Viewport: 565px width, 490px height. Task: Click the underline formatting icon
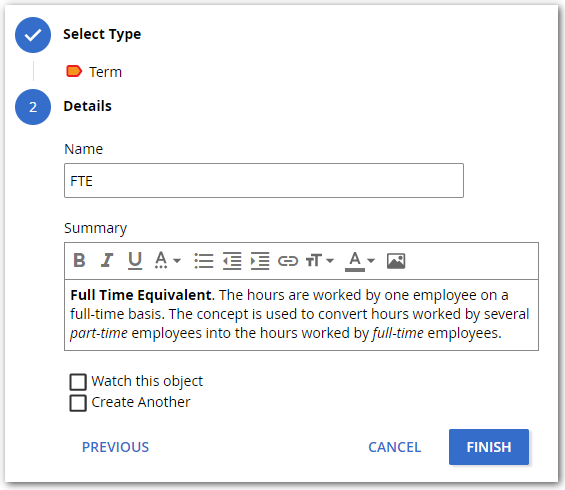click(x=135, y=260)
